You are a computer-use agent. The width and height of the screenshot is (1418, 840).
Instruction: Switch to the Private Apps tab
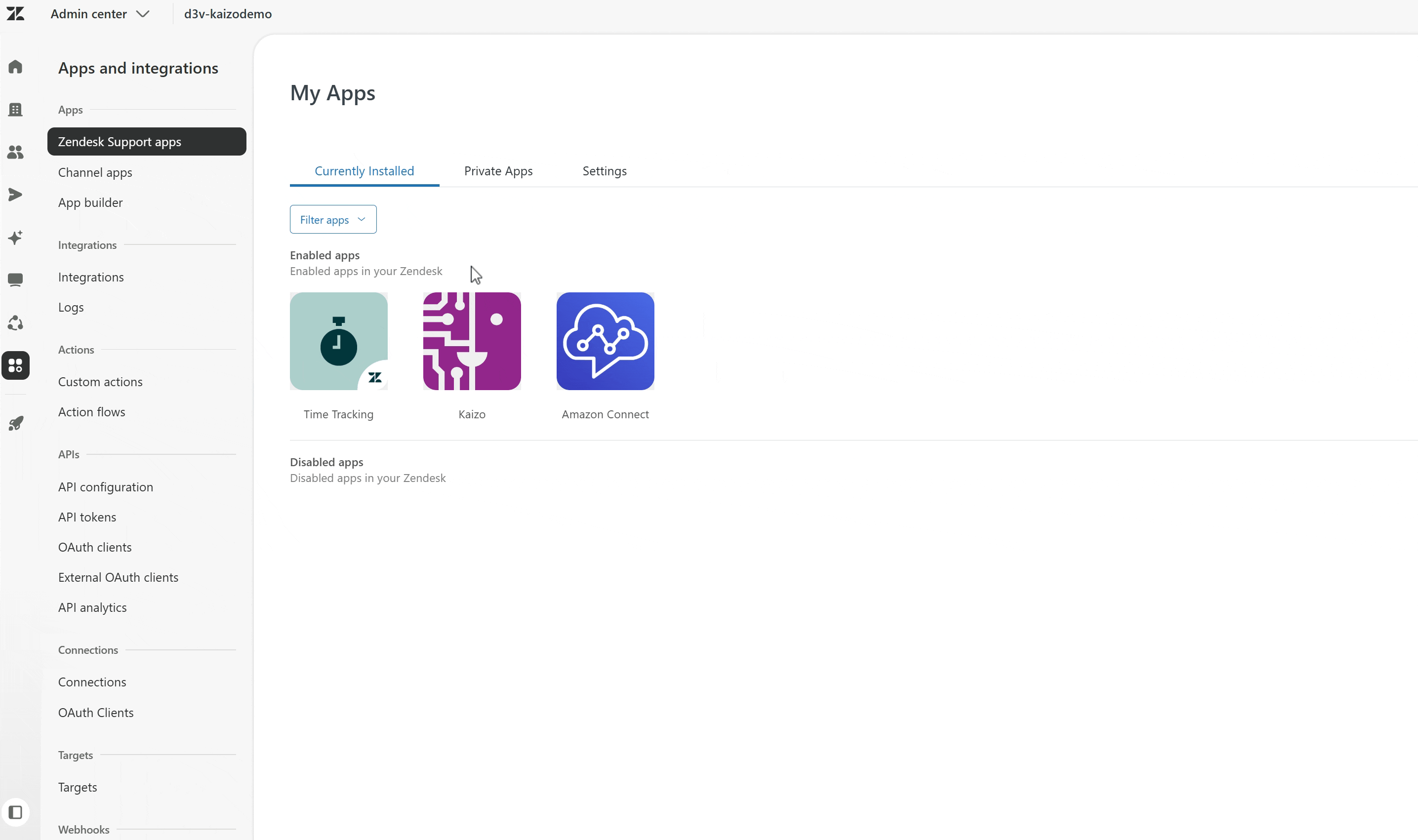(499, 171)
